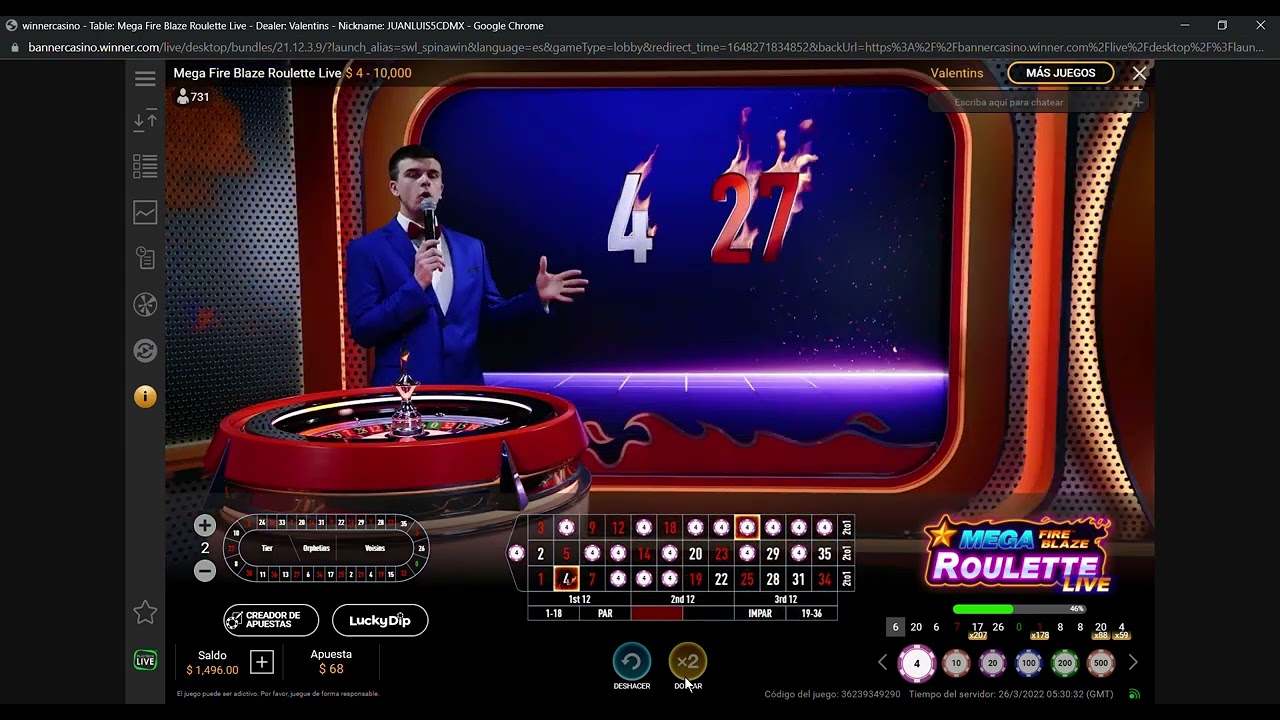Bet on the Orphelins racetrack section

pyautogui.click(x=316, y=548)
